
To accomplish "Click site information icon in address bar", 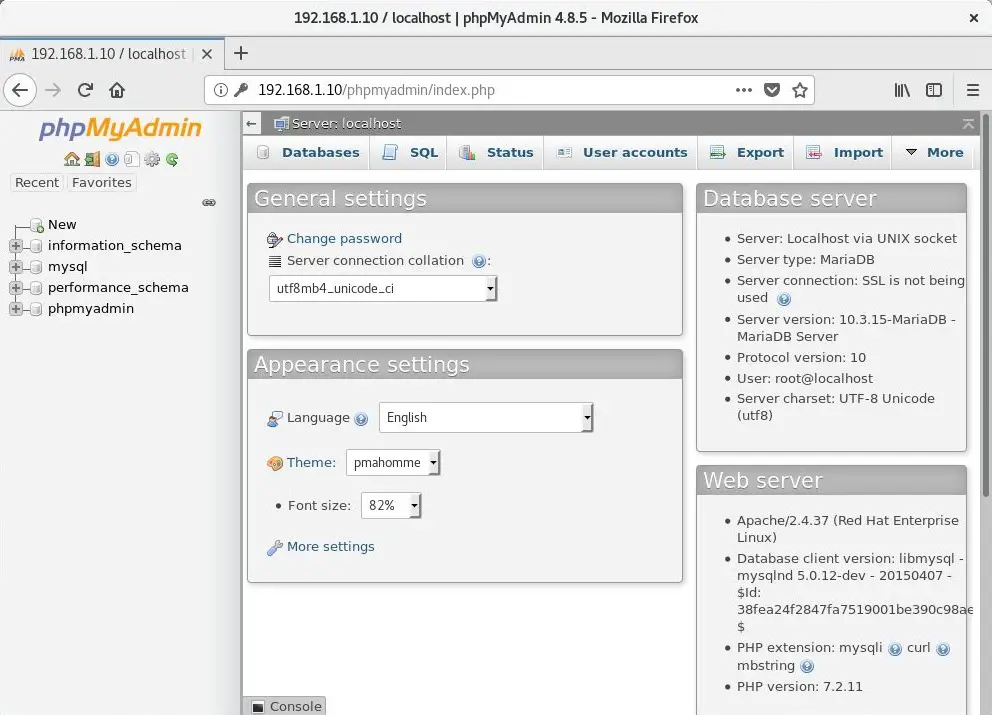I will pos(221,90).
